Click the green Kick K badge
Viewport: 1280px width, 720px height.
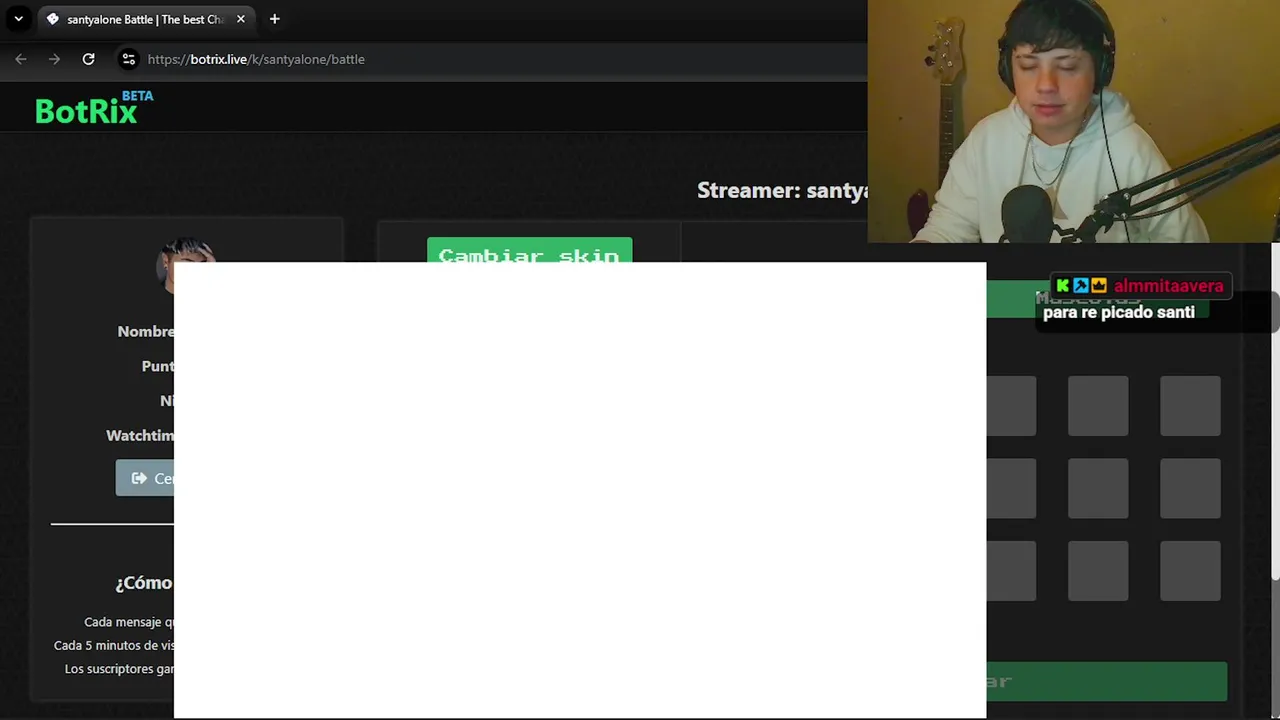coord(1063,286)
